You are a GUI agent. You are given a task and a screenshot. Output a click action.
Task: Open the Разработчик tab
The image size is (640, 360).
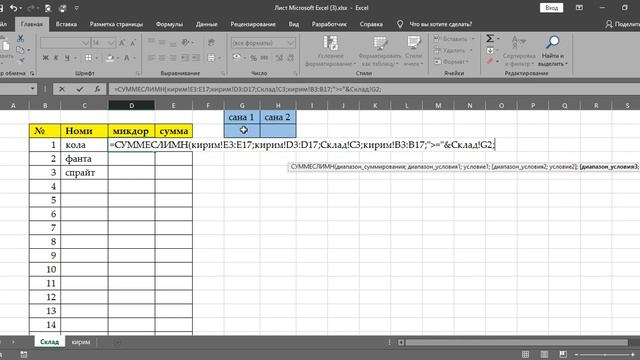pos(329,24)
